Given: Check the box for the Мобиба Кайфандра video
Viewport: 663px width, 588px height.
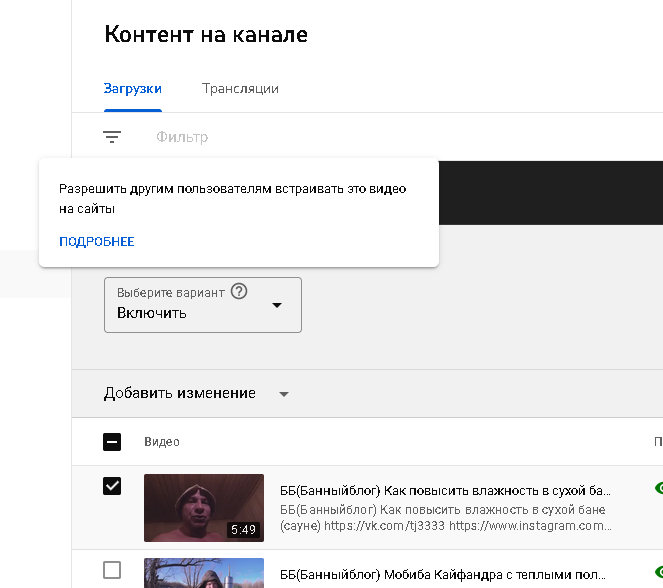Looking at the screenshot, I should 113,570.
